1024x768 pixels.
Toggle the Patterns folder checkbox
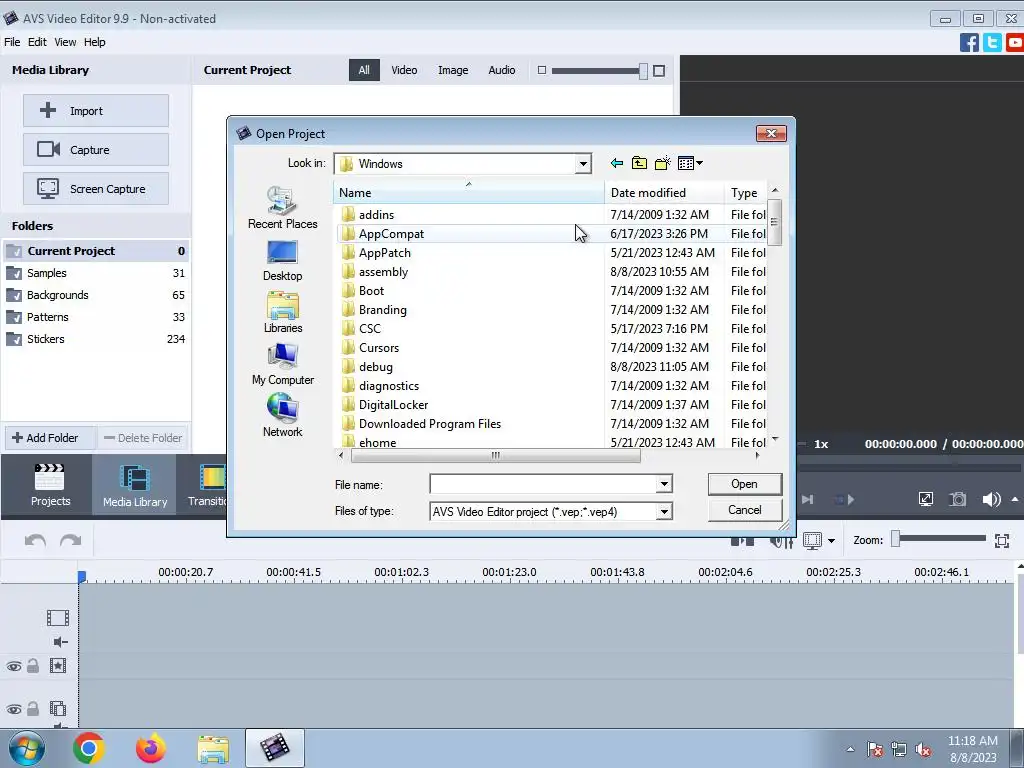14,317
